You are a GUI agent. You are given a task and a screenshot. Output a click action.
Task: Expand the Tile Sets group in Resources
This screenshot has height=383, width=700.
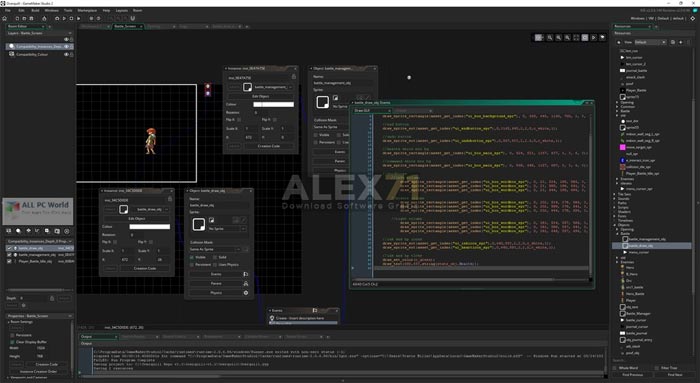[615, 194]
